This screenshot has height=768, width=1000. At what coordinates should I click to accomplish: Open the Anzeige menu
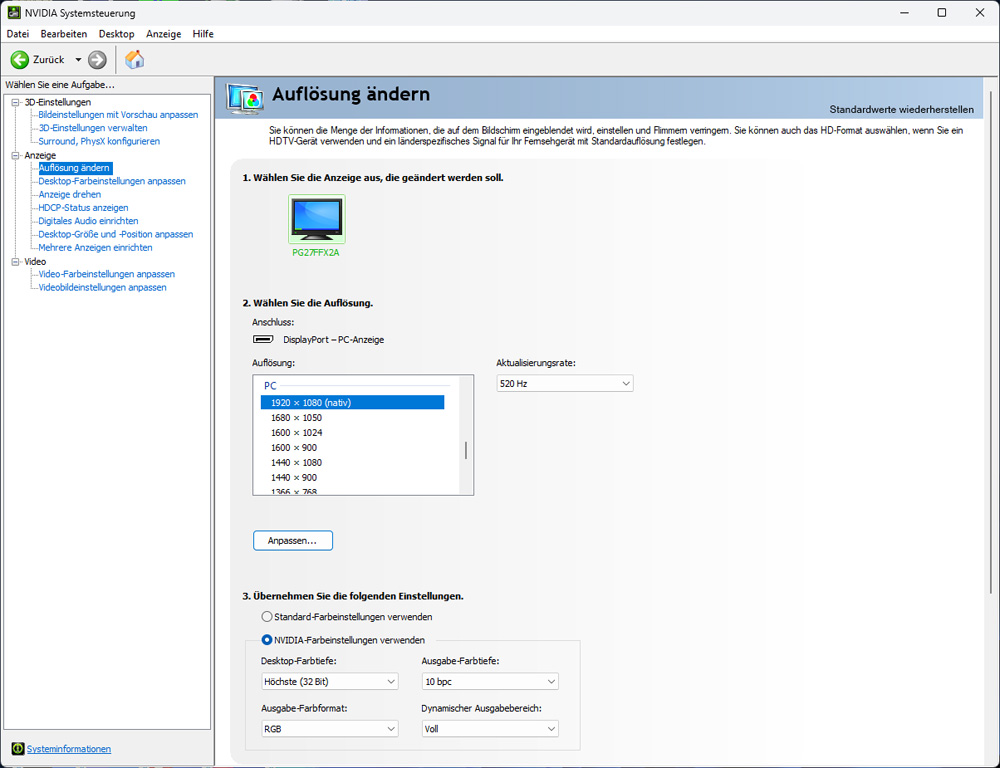coord(163,34)
